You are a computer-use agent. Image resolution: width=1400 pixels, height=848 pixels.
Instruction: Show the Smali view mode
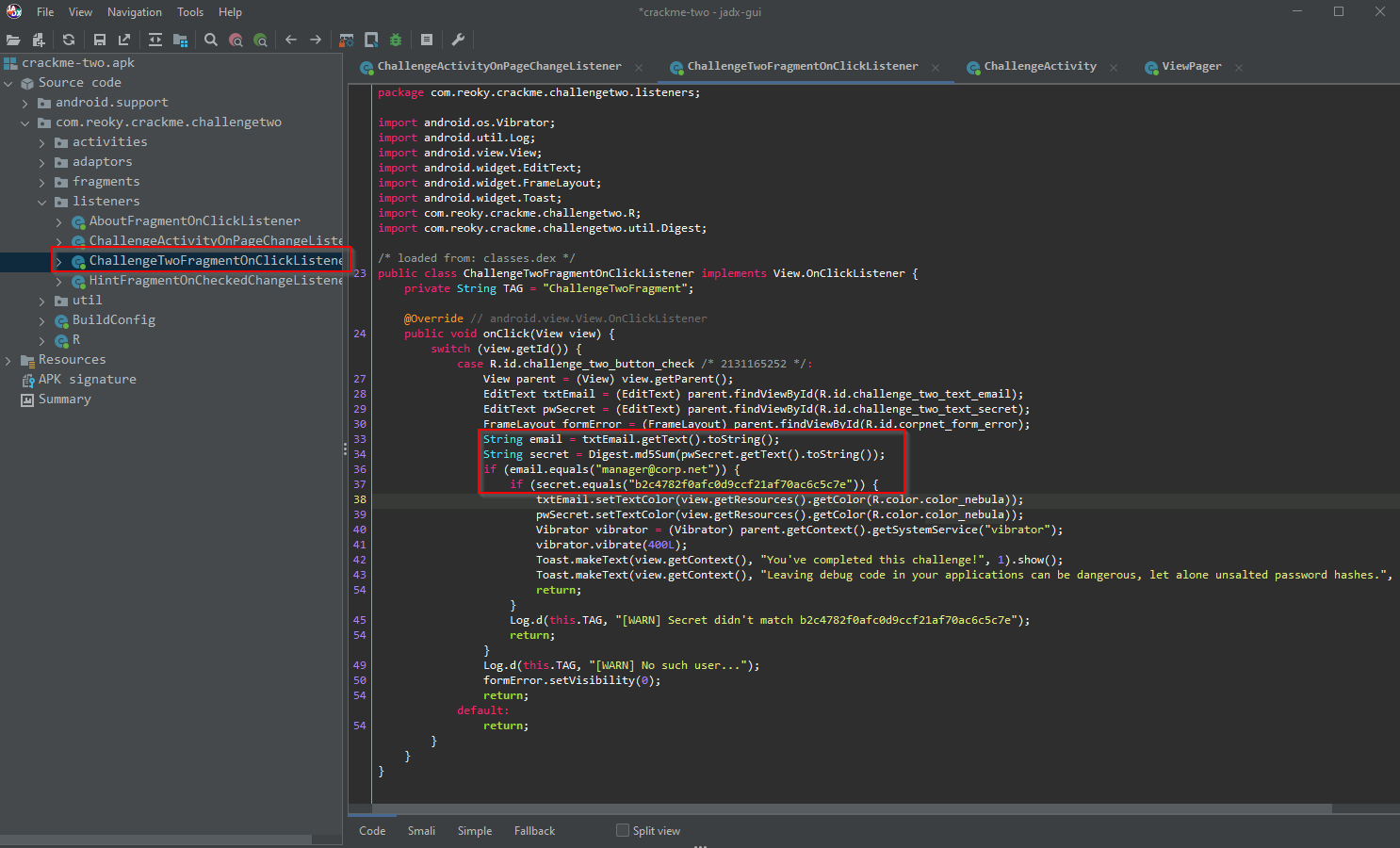pos(421,831)
